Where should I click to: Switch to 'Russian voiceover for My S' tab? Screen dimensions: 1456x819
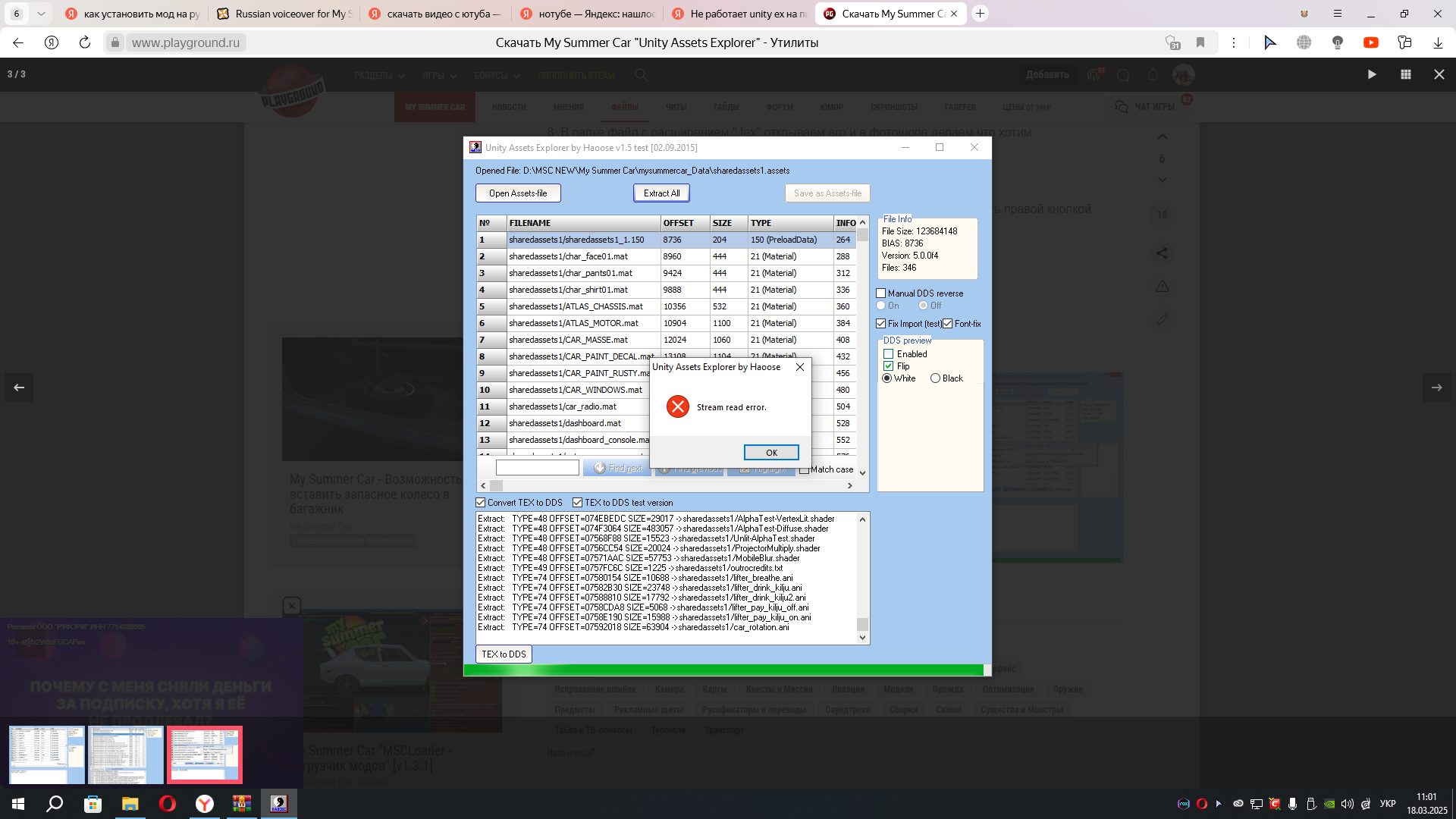pos(284,14)
